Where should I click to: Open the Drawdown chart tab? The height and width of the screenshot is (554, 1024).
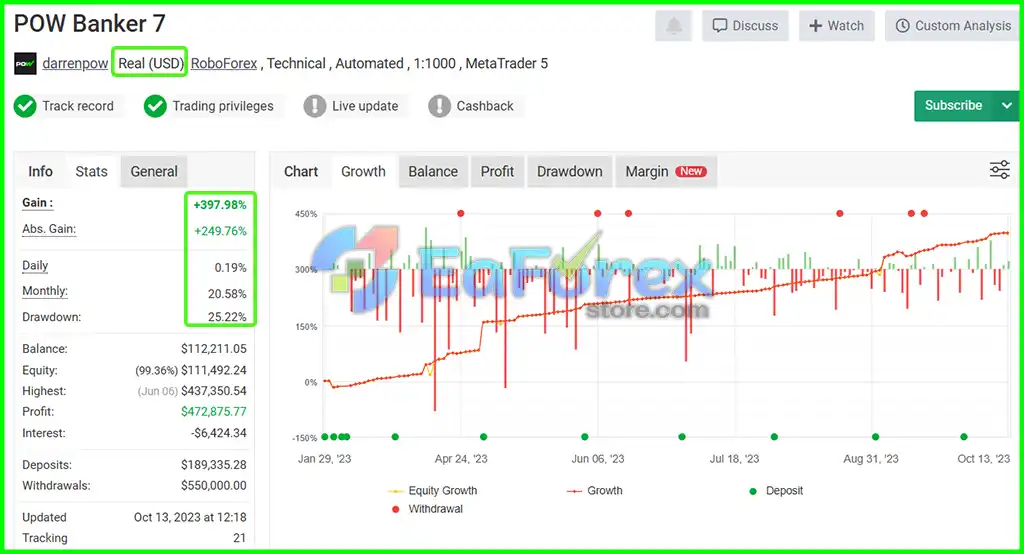(x=569, y=171)
